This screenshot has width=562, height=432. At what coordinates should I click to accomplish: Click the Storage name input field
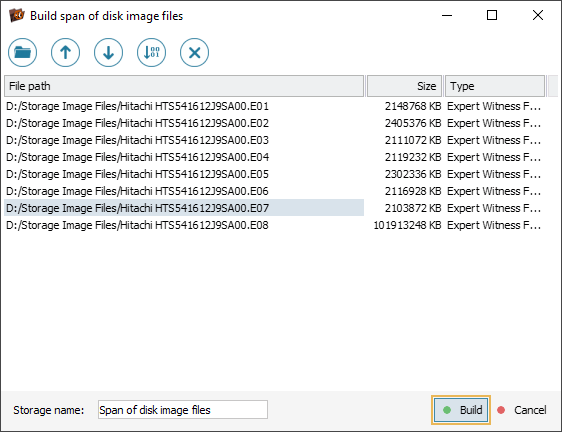pyautogui.click(x=183, y=409)
